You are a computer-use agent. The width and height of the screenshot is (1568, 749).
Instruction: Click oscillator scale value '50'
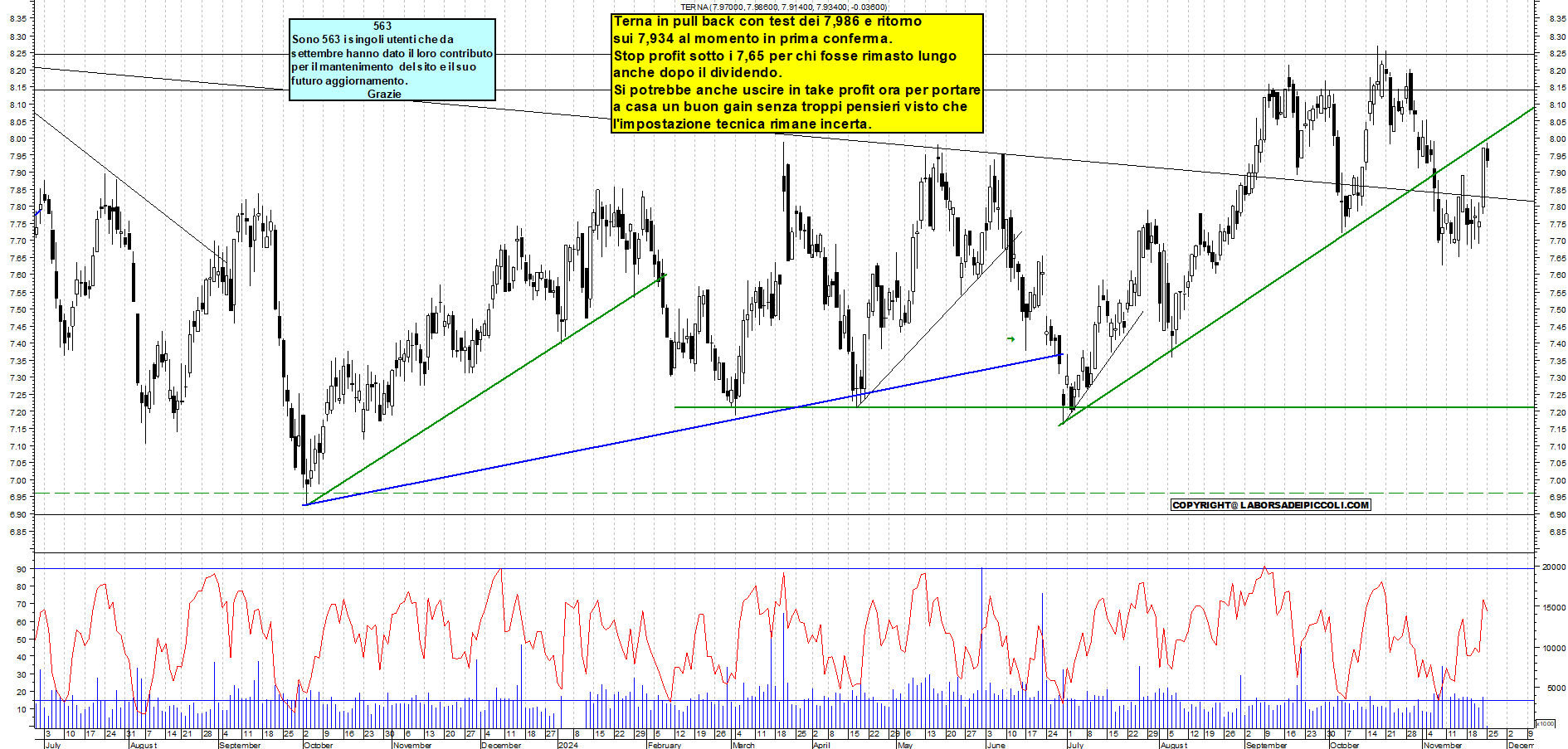tap(21, 640)
